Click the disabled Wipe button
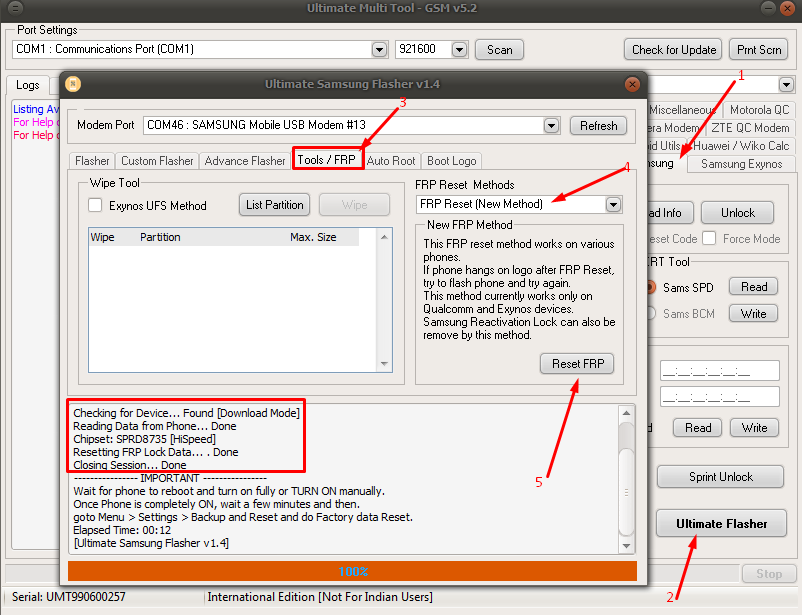The width and height of the screenshot is (802, 615). pos(354,205)
